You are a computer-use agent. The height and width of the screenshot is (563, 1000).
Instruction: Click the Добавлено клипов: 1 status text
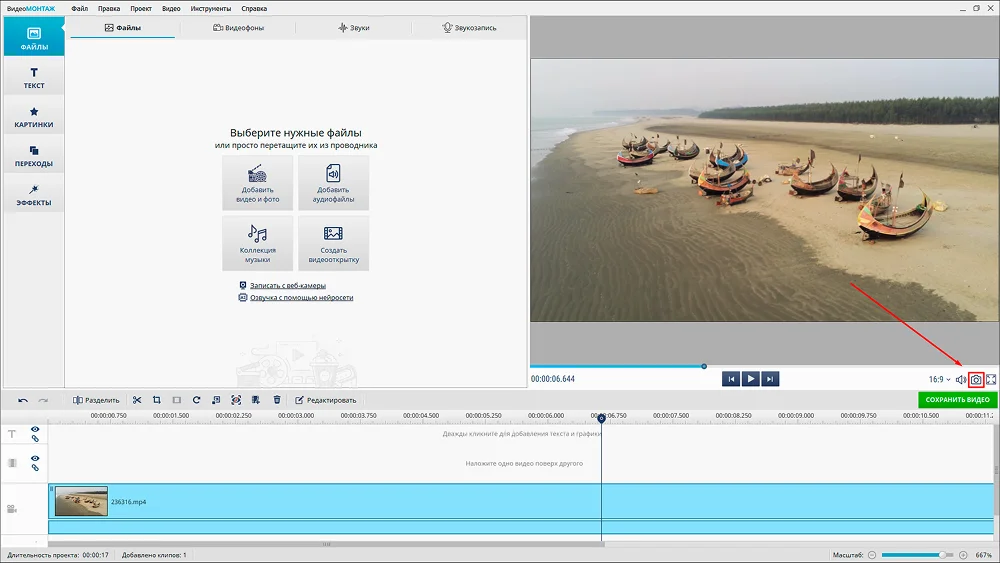click(154, 555)
